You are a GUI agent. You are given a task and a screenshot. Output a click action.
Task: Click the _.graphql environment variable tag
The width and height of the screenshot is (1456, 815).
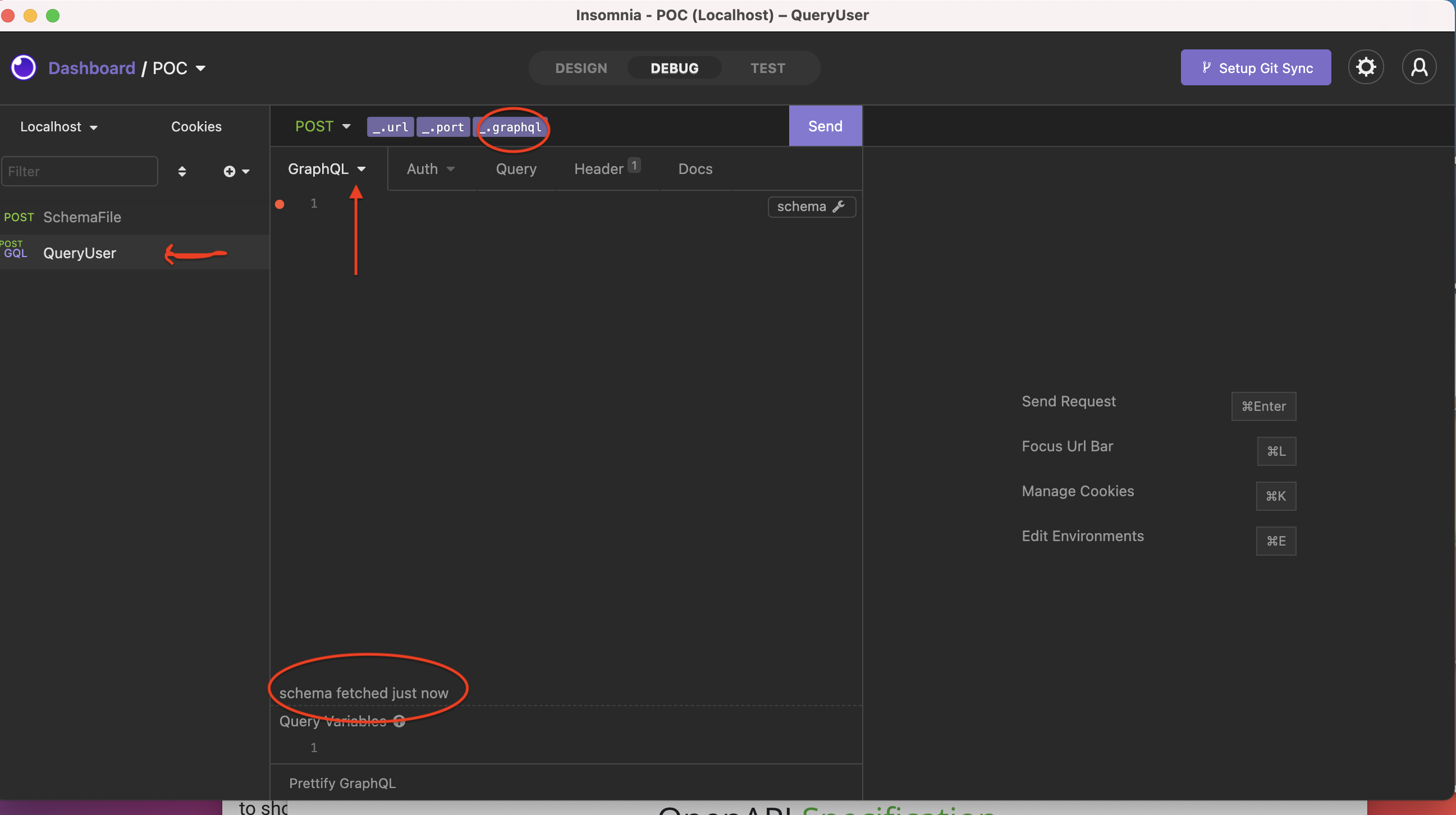click(510, 127)
